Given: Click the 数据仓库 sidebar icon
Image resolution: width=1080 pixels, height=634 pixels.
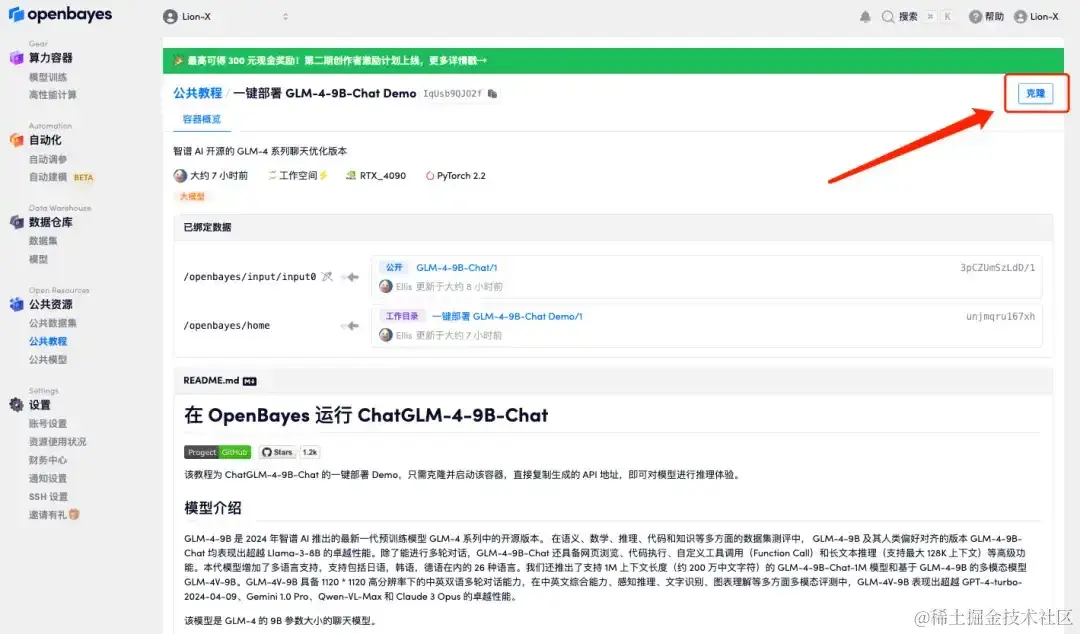Looking at the screenshot, I should click(x=17, y=222).
